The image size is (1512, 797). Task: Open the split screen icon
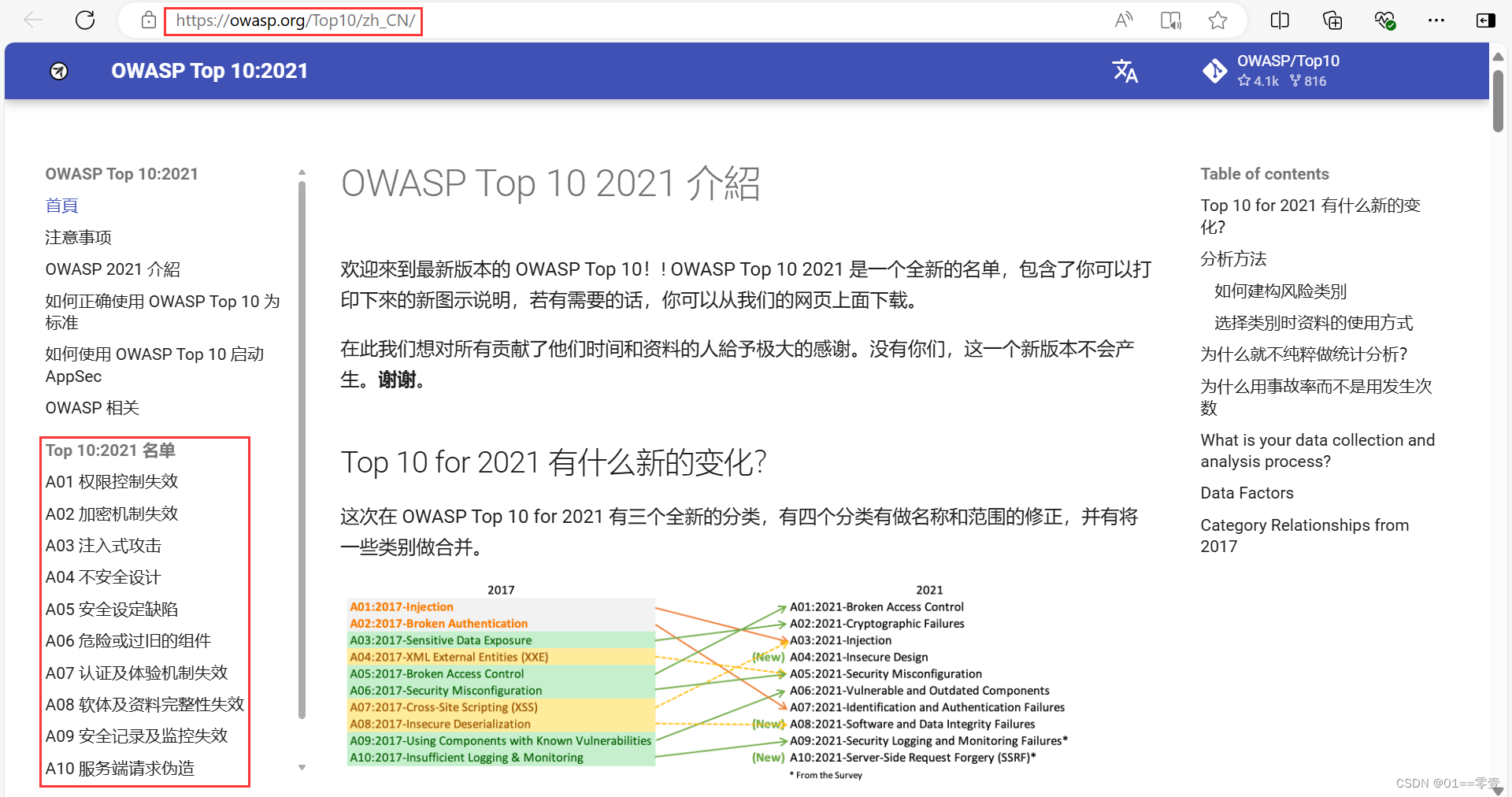click(x=1280, y=20)
